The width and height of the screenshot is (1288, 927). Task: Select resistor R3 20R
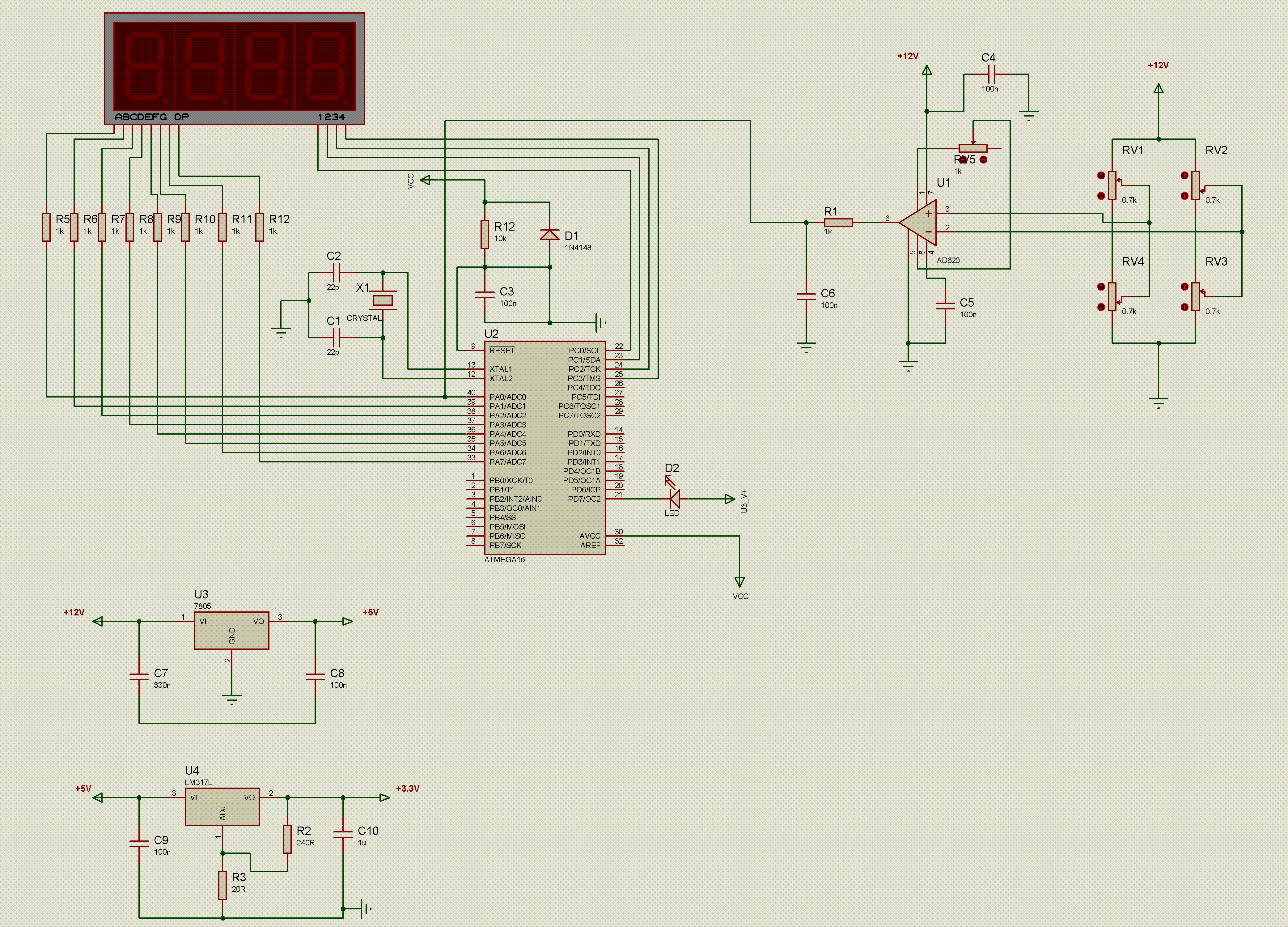point(222,886)
